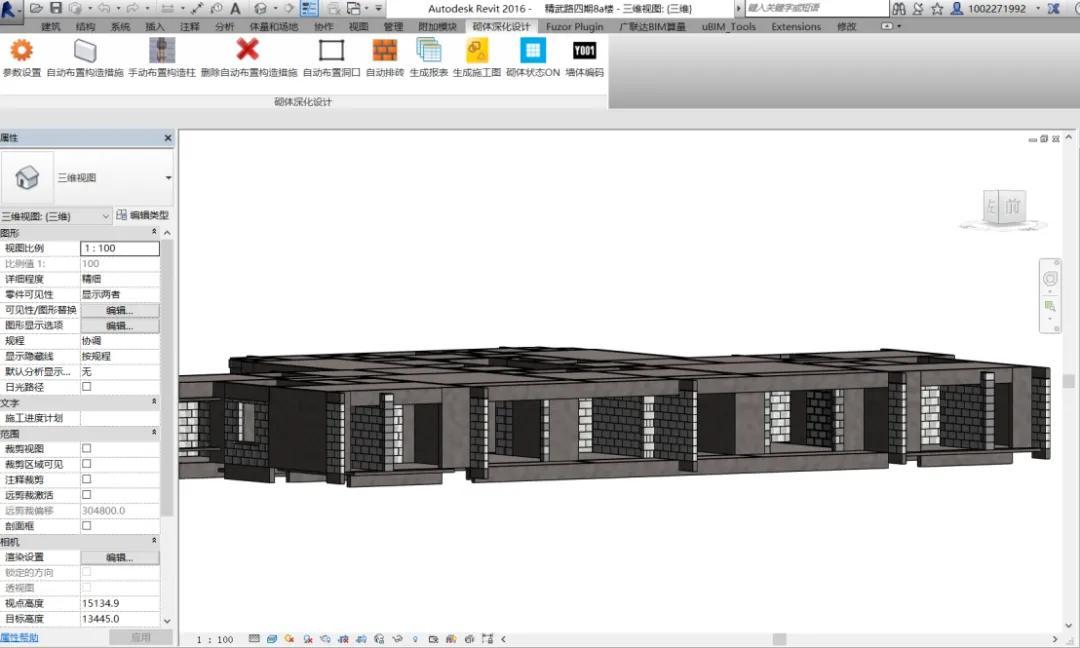
Task: Collapse the 范围 properties section
Action: (154, 432)
